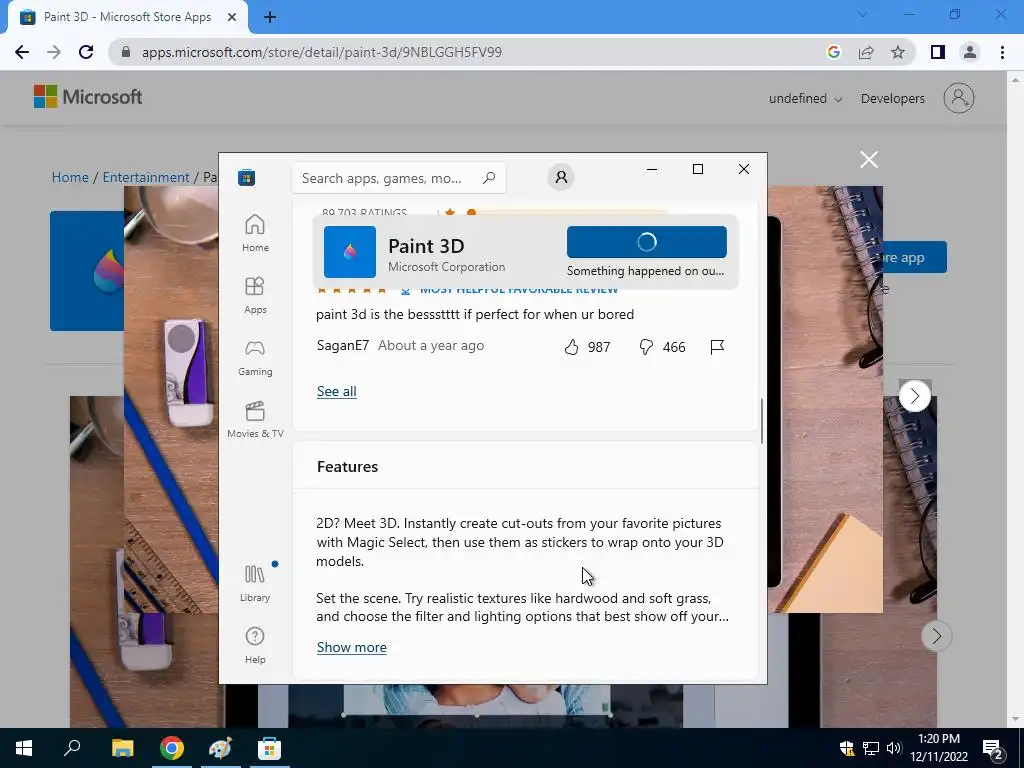Open a new Chrome tab
The image size is (1024, 768).
(270, 18)
